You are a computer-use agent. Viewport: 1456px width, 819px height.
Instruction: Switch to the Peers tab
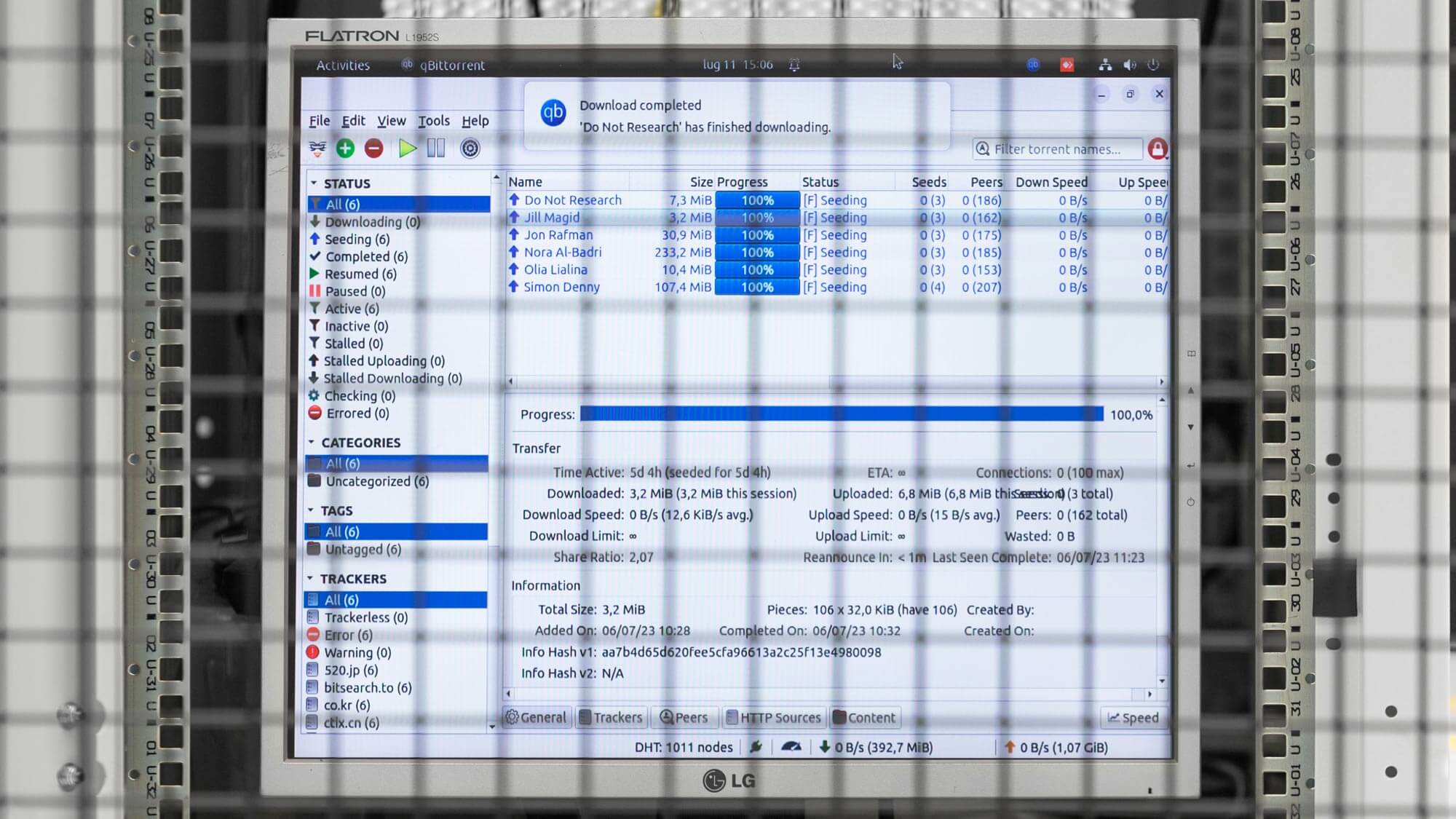tap(684, 718)
